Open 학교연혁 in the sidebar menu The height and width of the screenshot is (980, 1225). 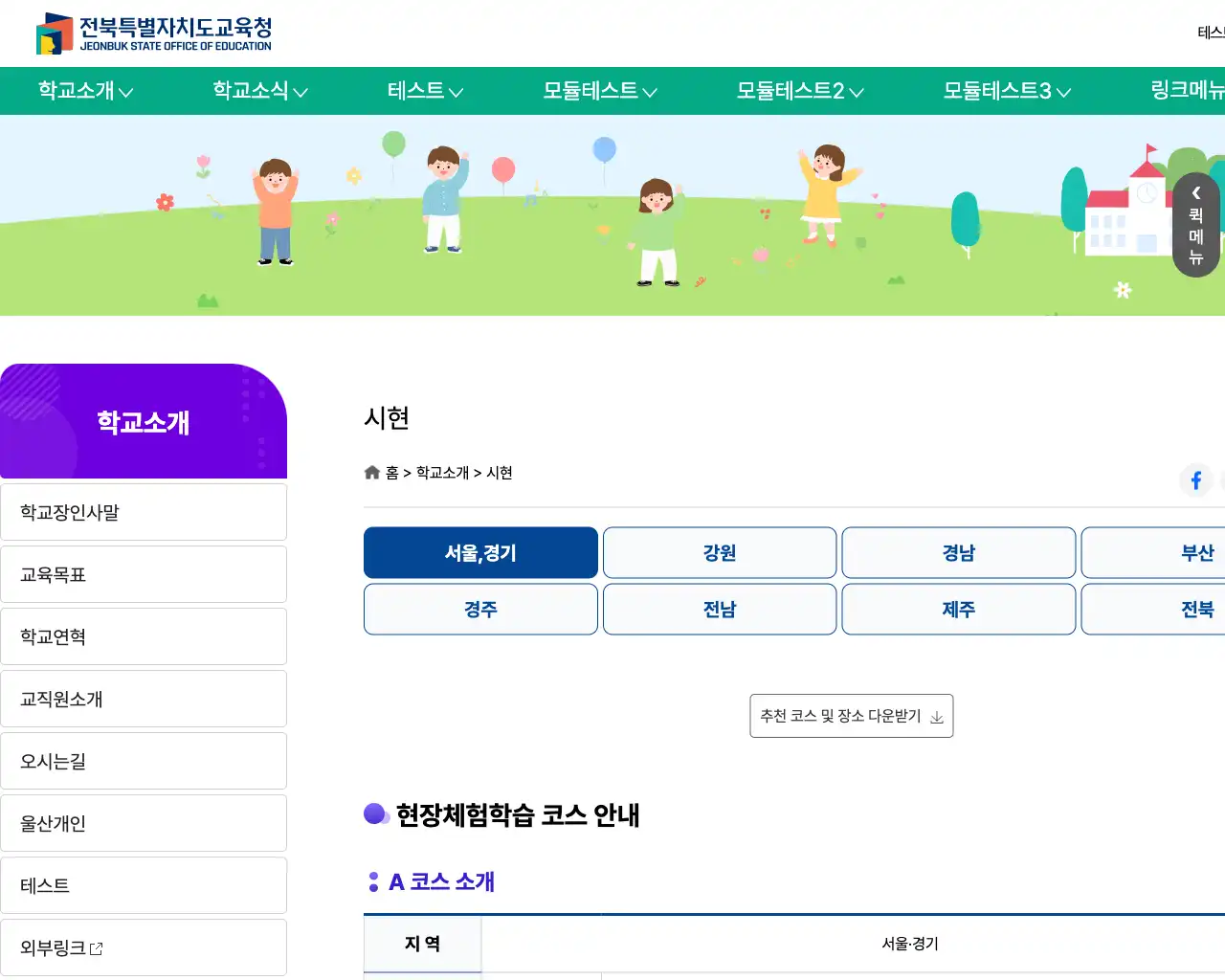(144, 636)
